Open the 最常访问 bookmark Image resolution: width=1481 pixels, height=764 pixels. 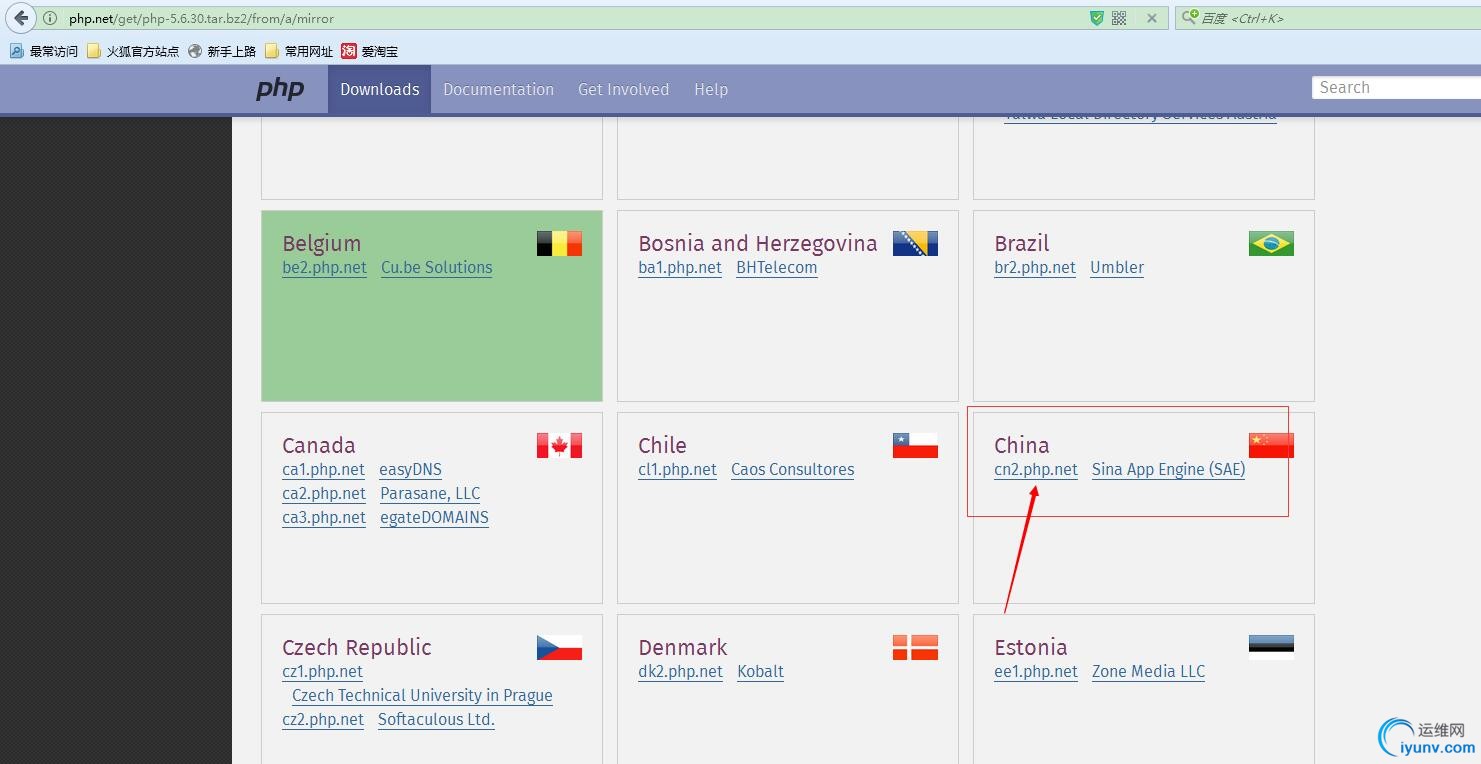[43, 51]
